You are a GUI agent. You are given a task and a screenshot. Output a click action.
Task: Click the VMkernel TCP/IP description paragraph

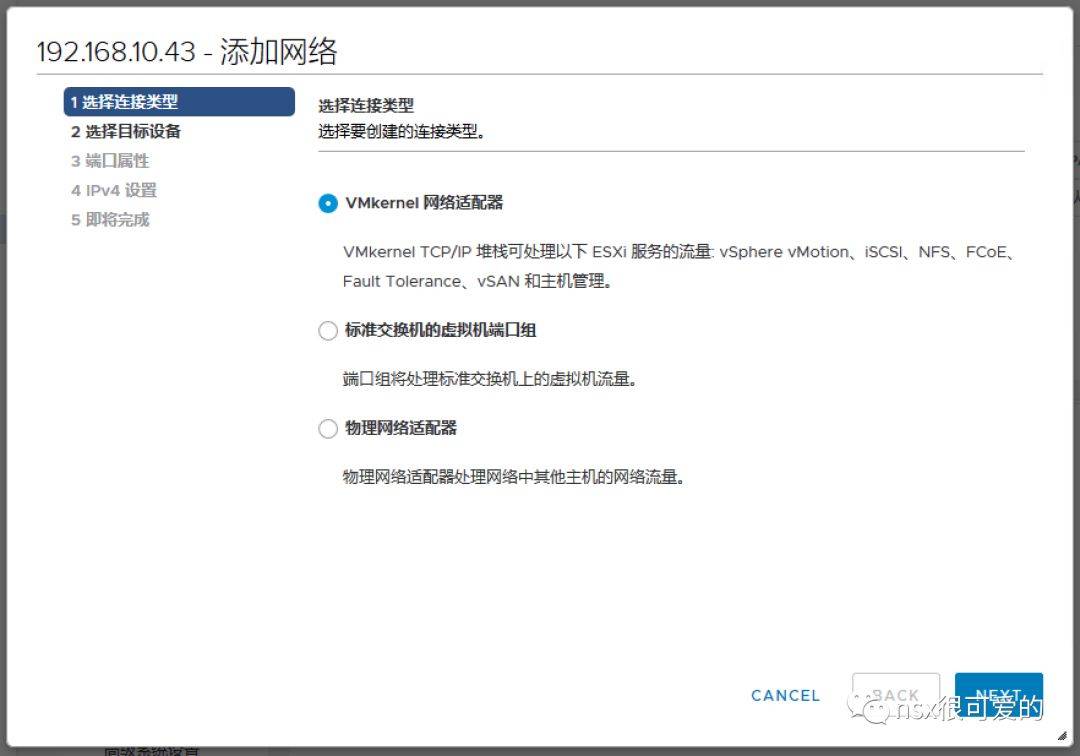[x=680, y=266]
